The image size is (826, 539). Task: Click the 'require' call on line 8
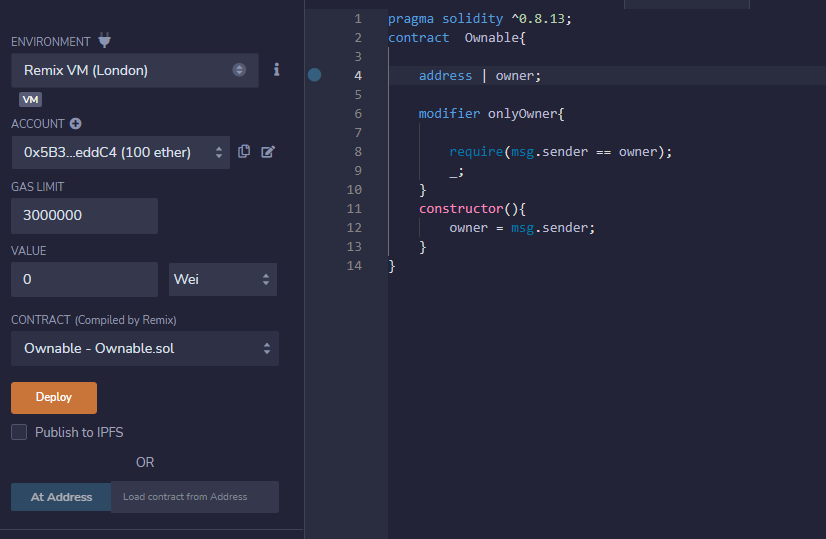(476, 152)
